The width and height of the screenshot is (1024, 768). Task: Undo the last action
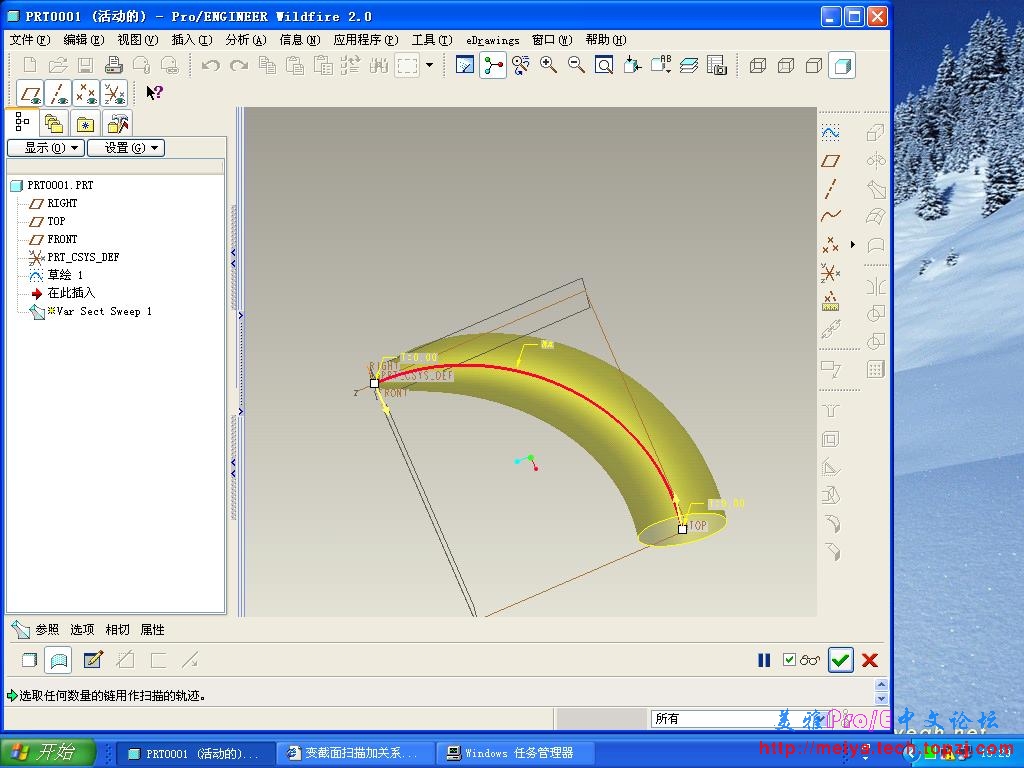pyautogui.click(x=210, y=65)
